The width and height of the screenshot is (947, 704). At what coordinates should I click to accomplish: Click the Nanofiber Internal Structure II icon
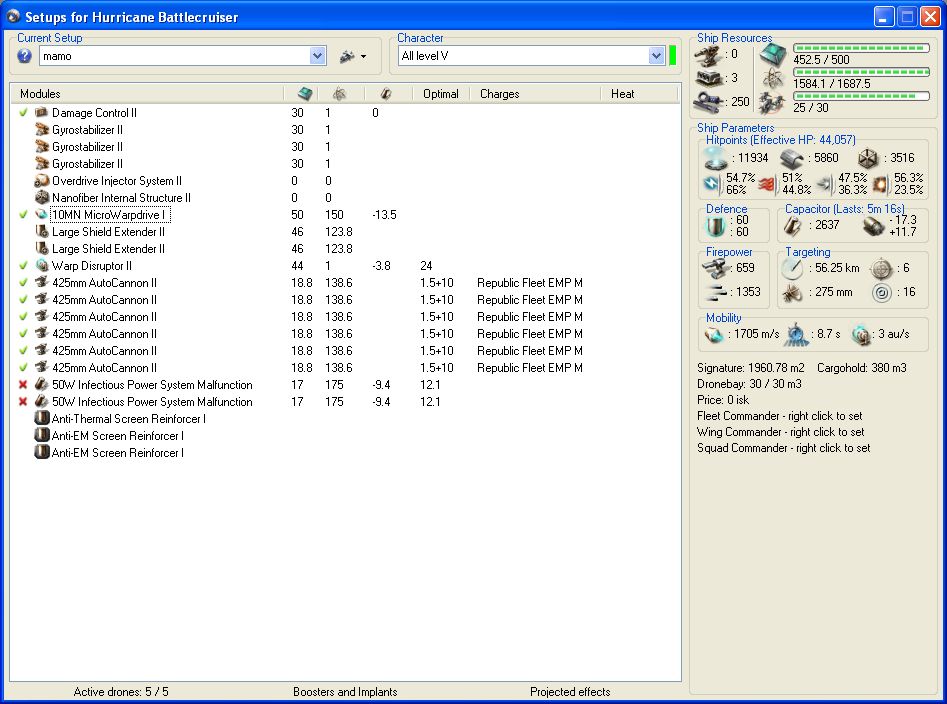pos(42,198)
